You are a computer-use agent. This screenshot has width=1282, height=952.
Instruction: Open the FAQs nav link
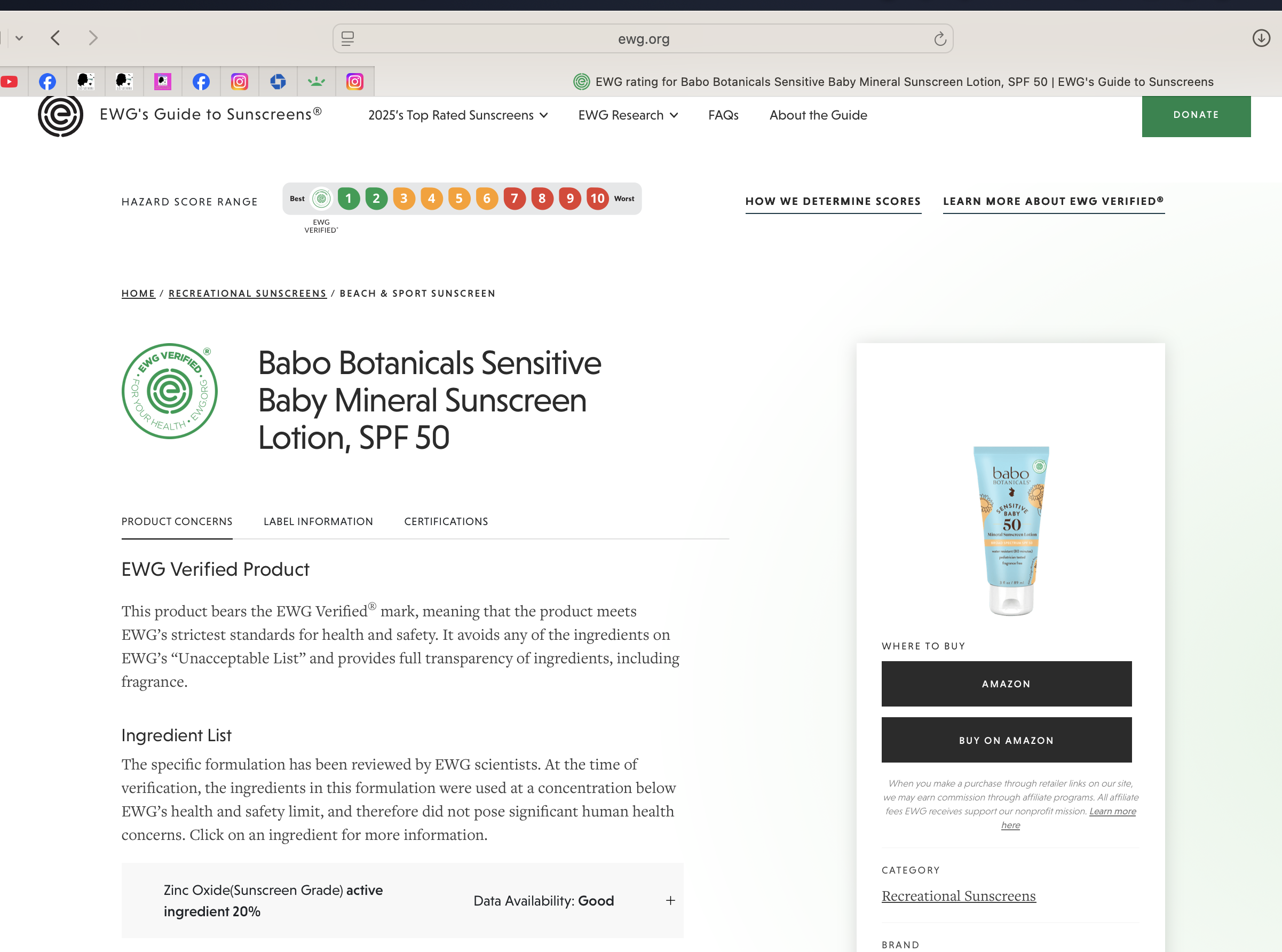click(723, 115)
